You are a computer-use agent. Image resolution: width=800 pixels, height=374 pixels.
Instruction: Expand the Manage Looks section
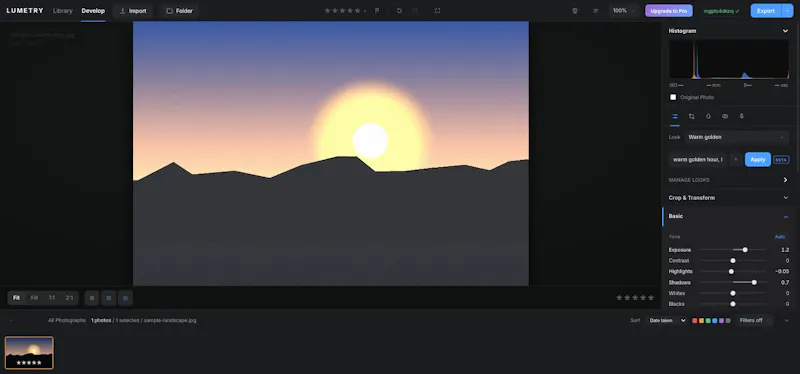click(785, 180)
